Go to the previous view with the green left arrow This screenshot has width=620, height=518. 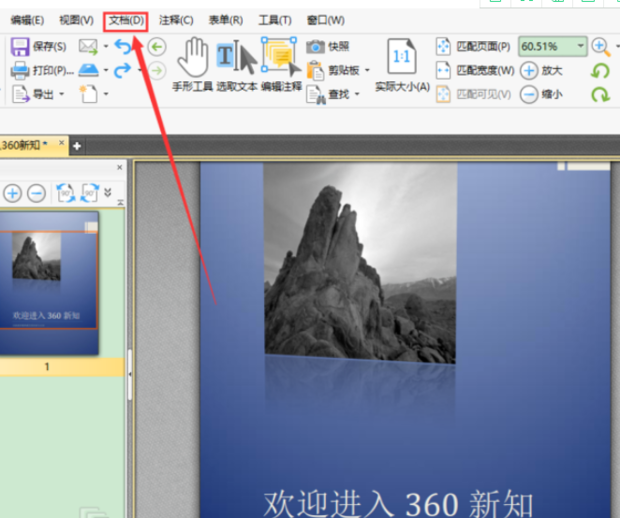[157, 47]
